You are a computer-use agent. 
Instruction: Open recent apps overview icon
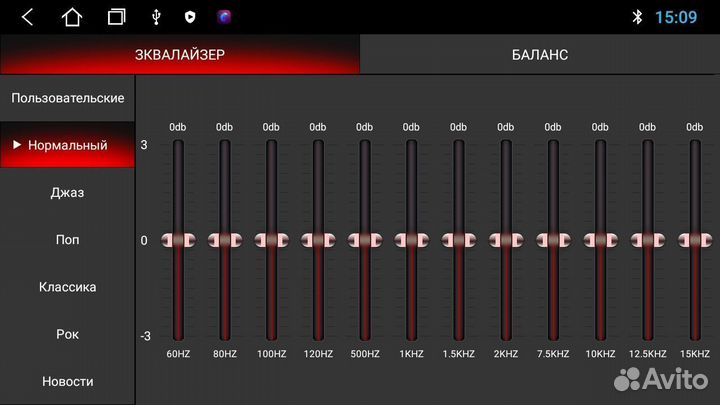click(x=117, y=17)
